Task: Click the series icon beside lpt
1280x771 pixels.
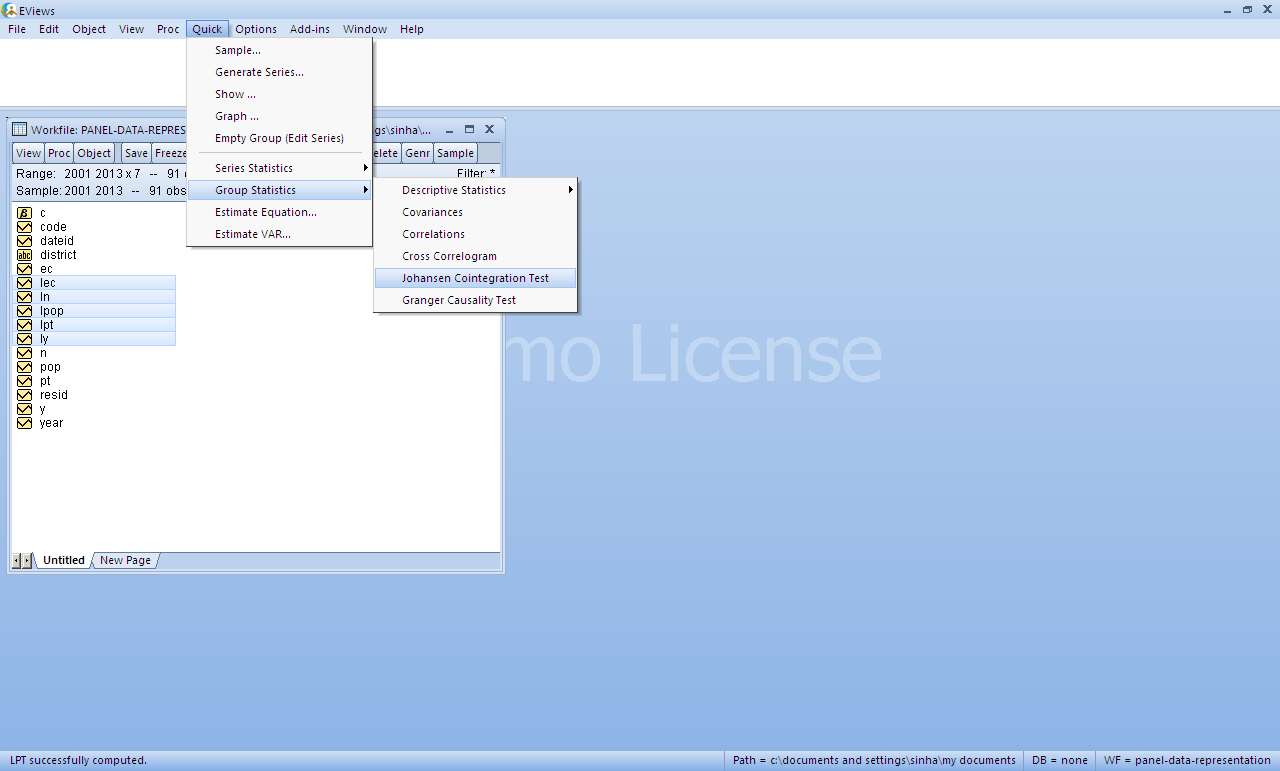Action: pos(25,325)
